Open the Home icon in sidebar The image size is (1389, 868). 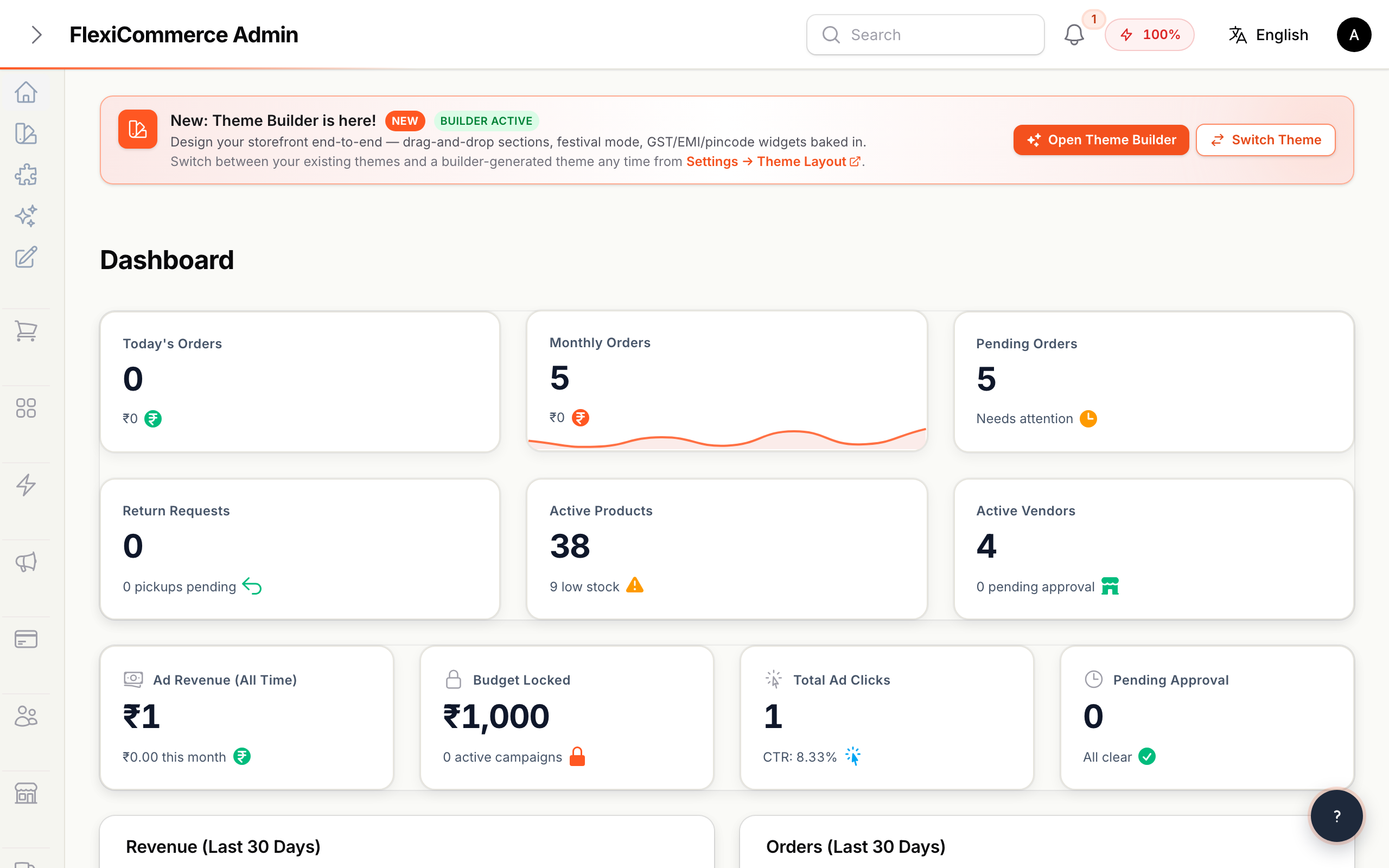tap(26, 92)
